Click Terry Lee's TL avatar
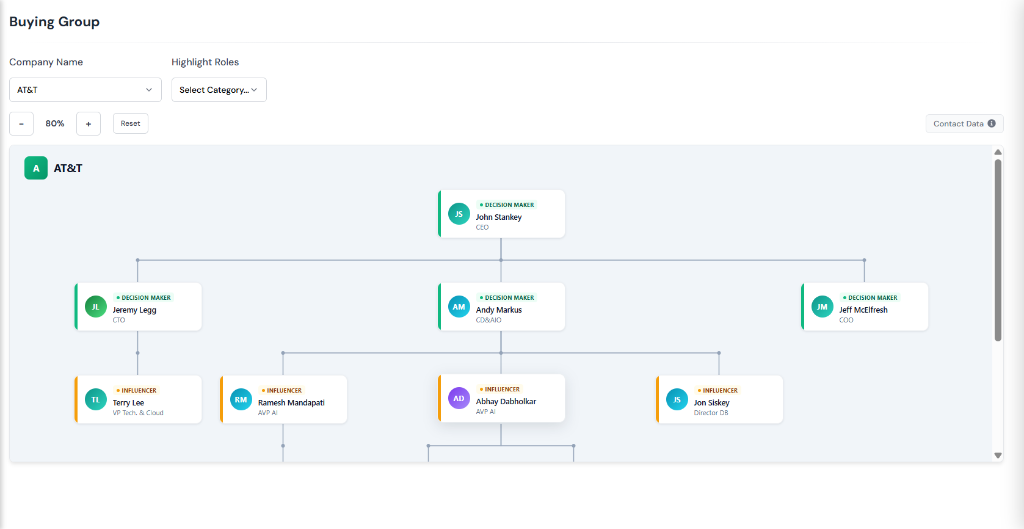Screen dimensions: 1024x529 95,399
